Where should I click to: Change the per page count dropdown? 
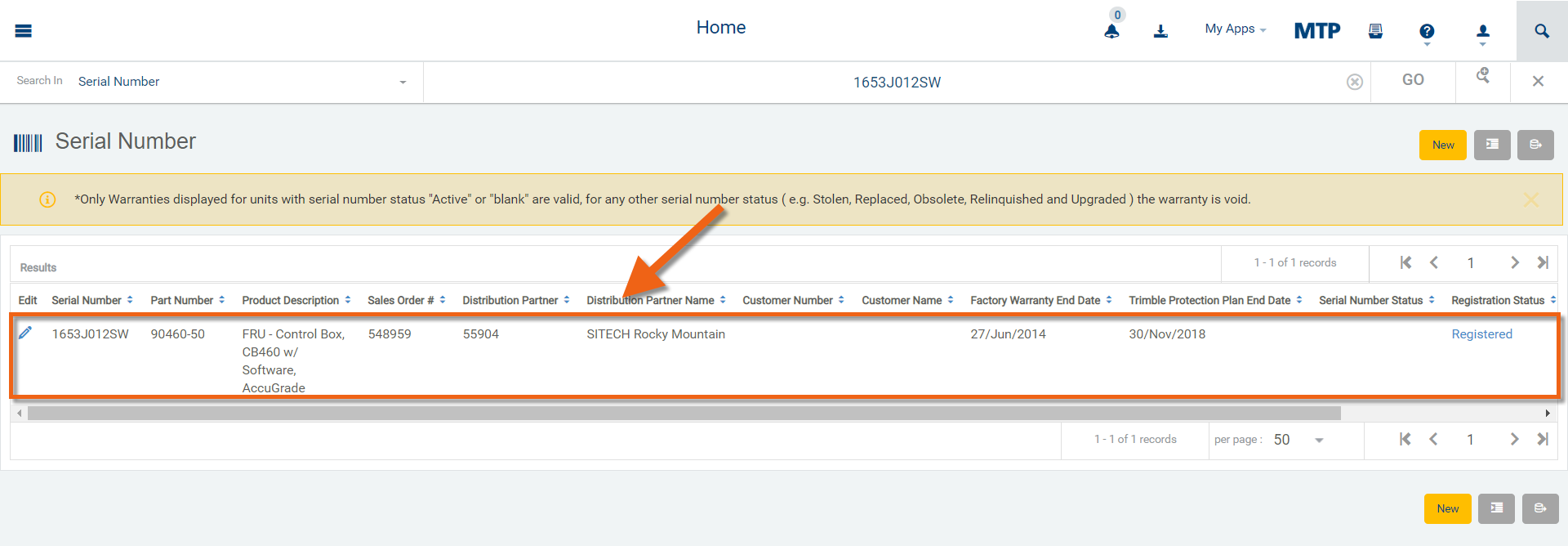pyautogui.click(x=1298, y=440)
